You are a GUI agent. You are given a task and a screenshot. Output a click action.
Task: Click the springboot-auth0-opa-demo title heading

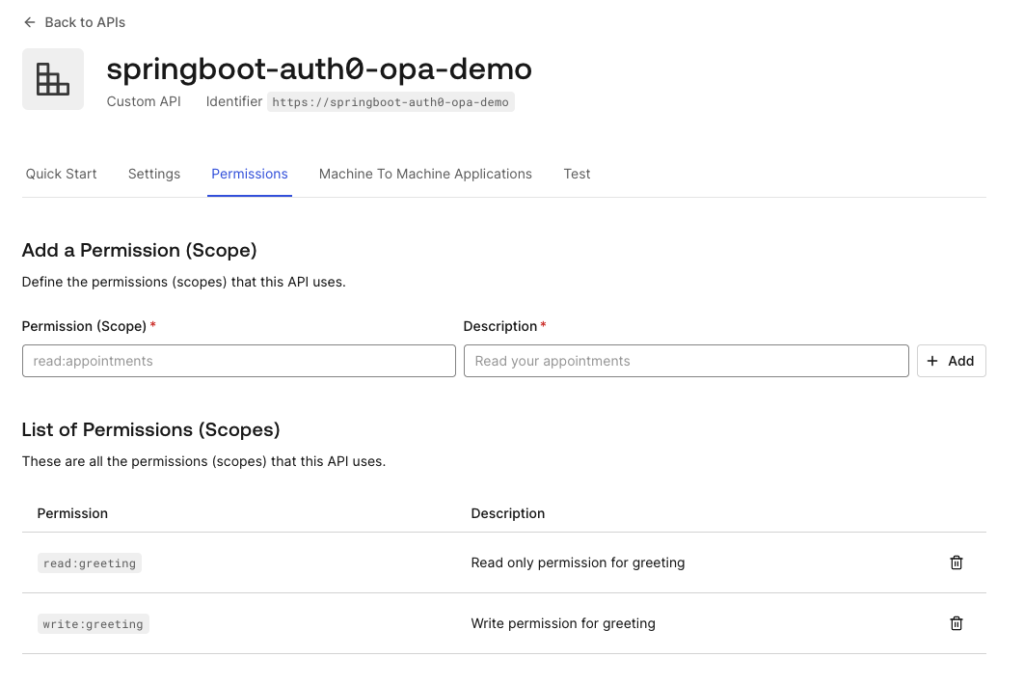click(319, 69)
